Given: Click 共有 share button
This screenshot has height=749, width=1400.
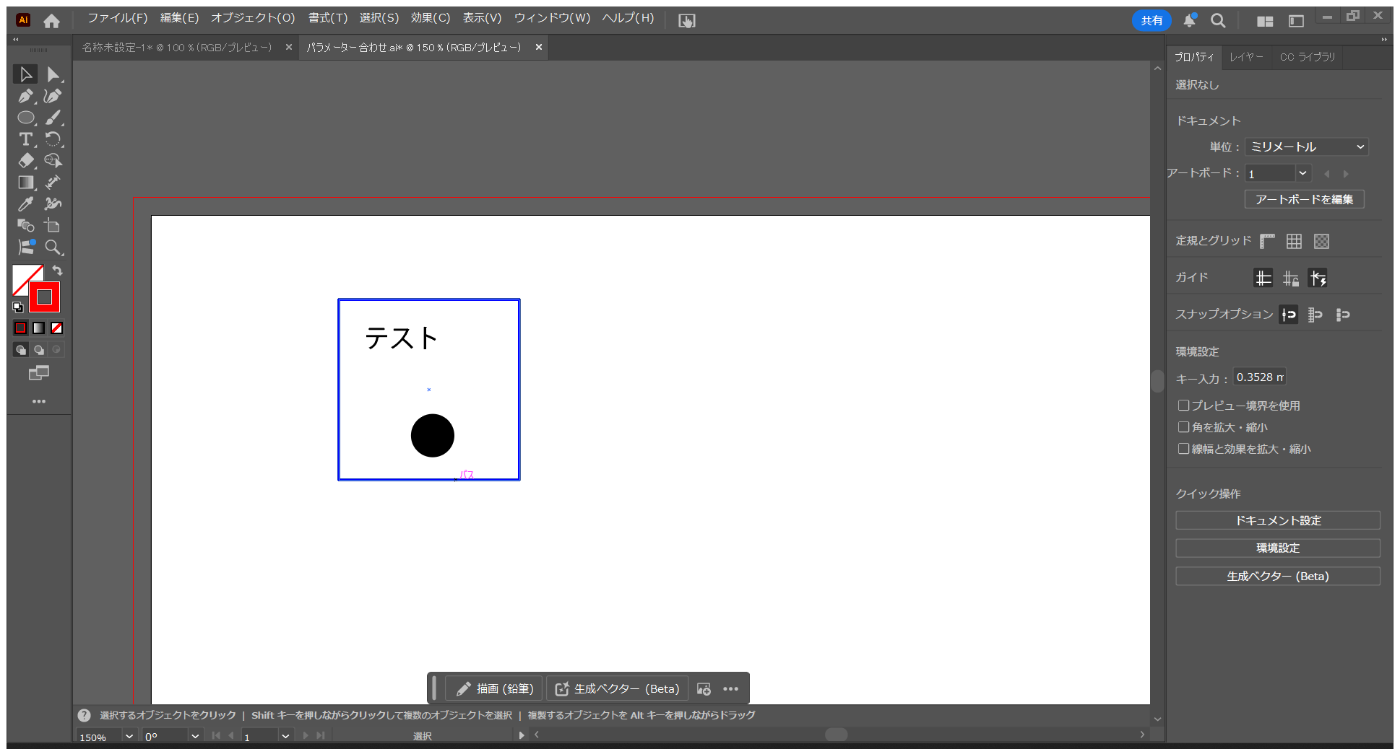Looking at the screenshot, I should click(1152, 20).
